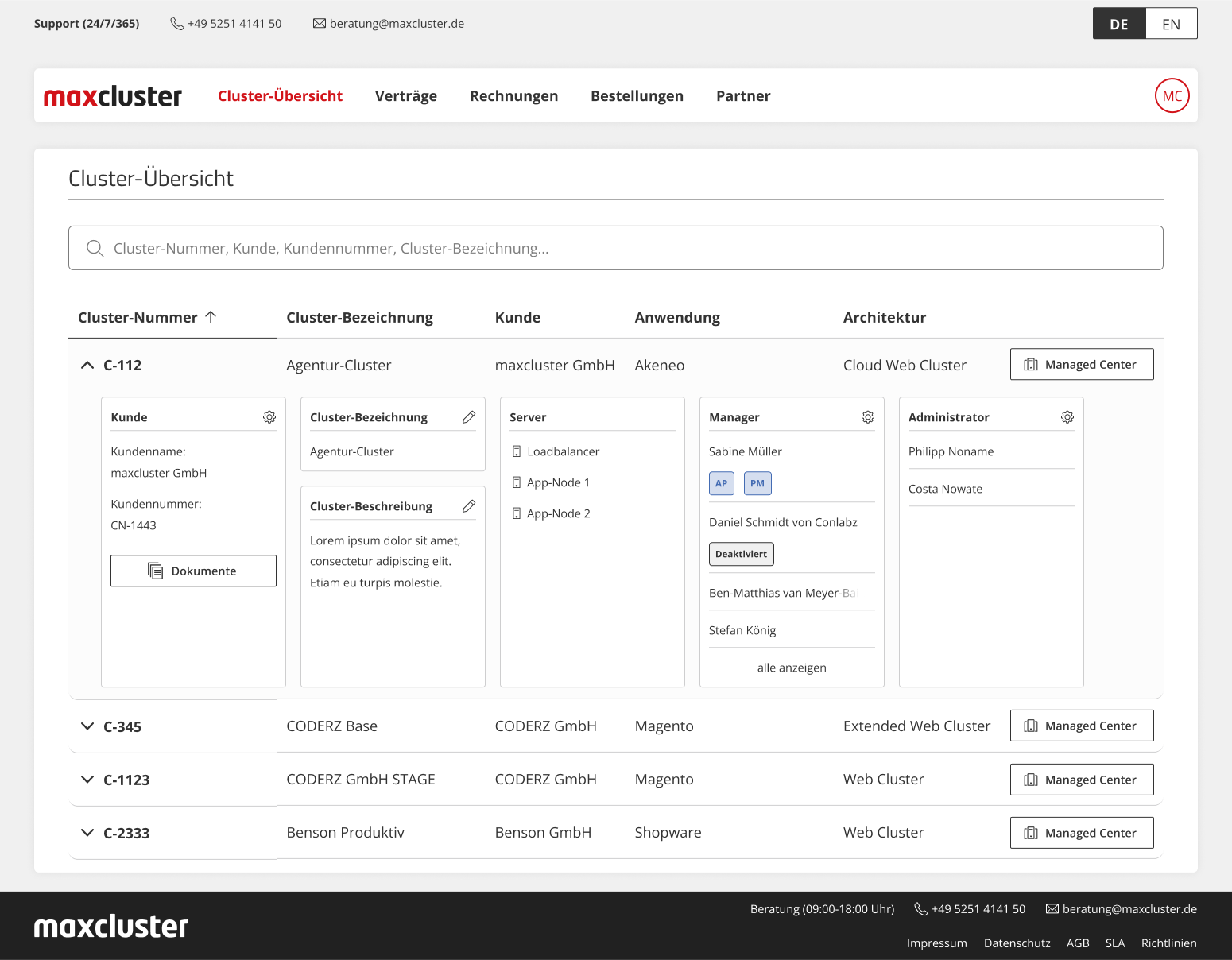Click the AP badge under Sabine Müller
Image resolution: width=1232 pixels, height=960 pixels.
pos(722,483)
